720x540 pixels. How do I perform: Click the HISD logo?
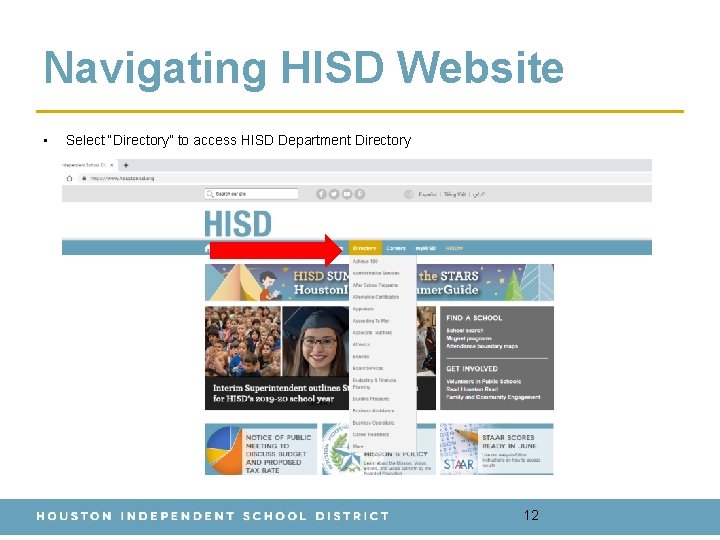pos(238,224)
